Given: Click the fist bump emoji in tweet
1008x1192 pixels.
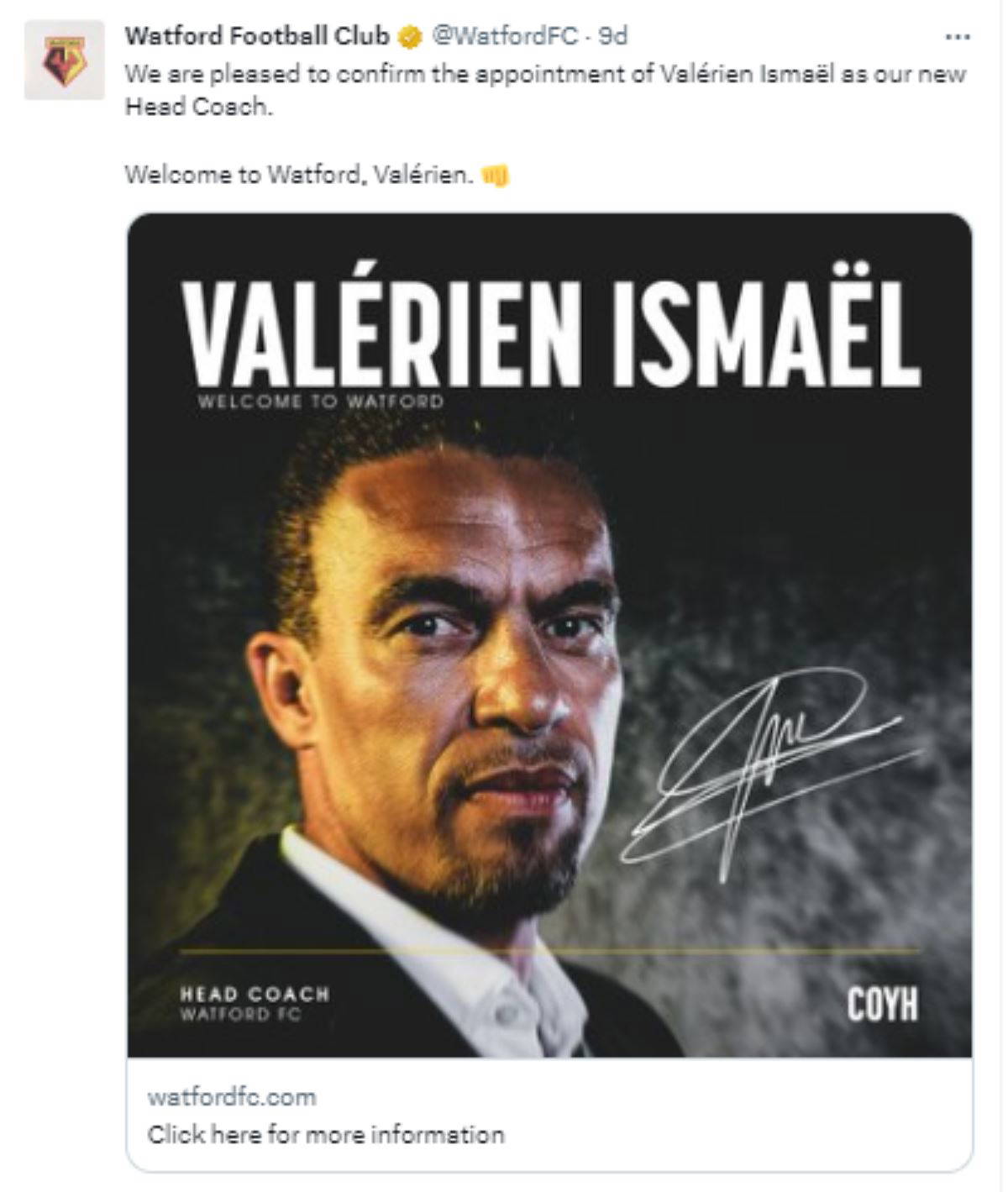Looking at the screenshot, I should [x=494, y=176].
